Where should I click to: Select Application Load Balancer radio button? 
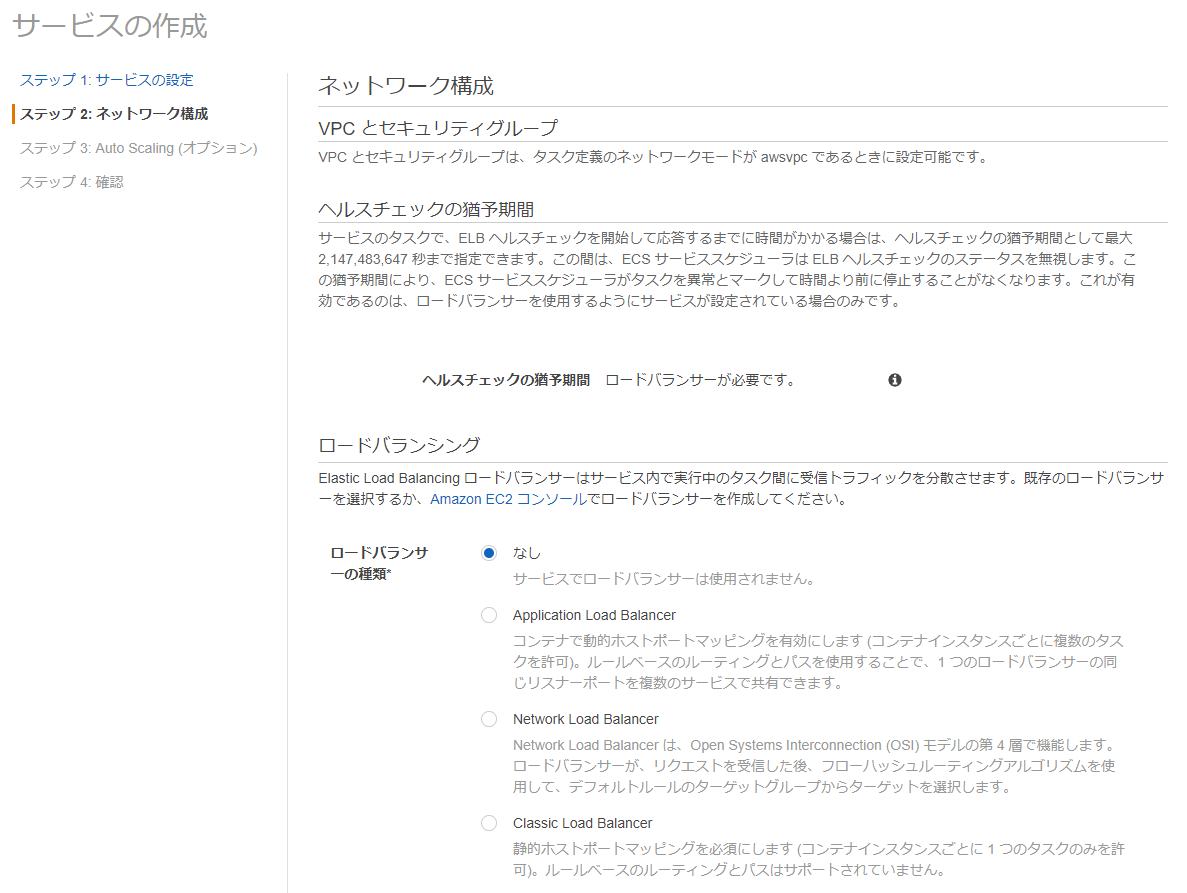point(489,615)
